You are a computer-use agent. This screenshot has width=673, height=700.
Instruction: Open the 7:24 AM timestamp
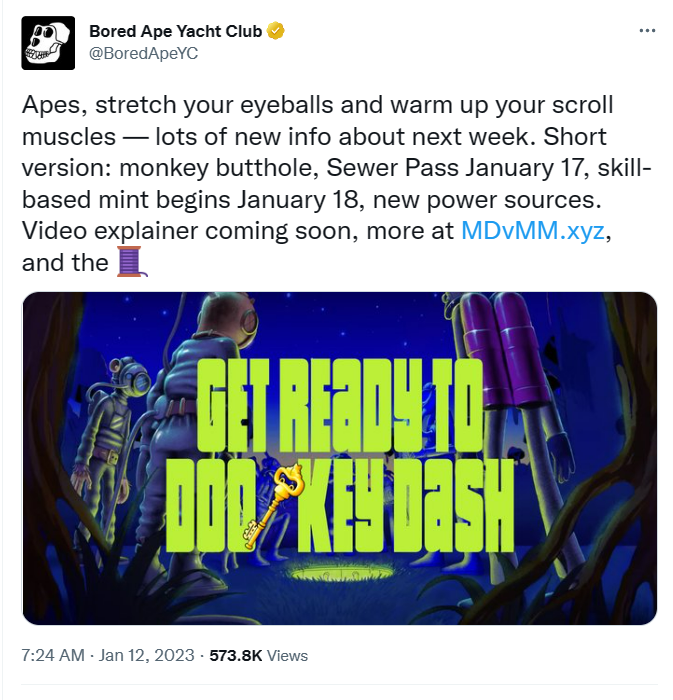click(x=53, y=655)
